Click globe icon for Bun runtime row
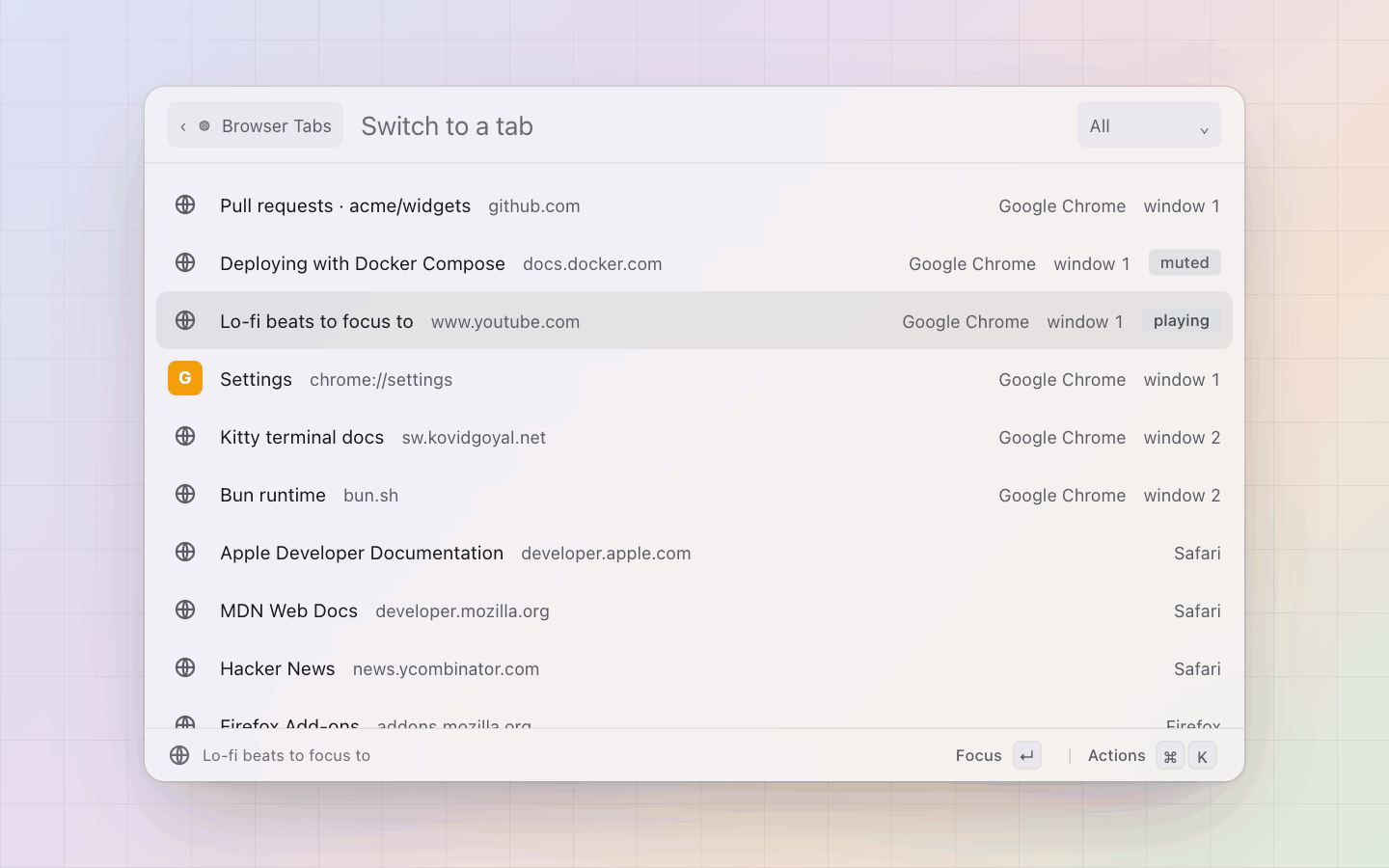The height and width of the screenshot is (868, 1389). pyautogui.click(x=185, y=494)
